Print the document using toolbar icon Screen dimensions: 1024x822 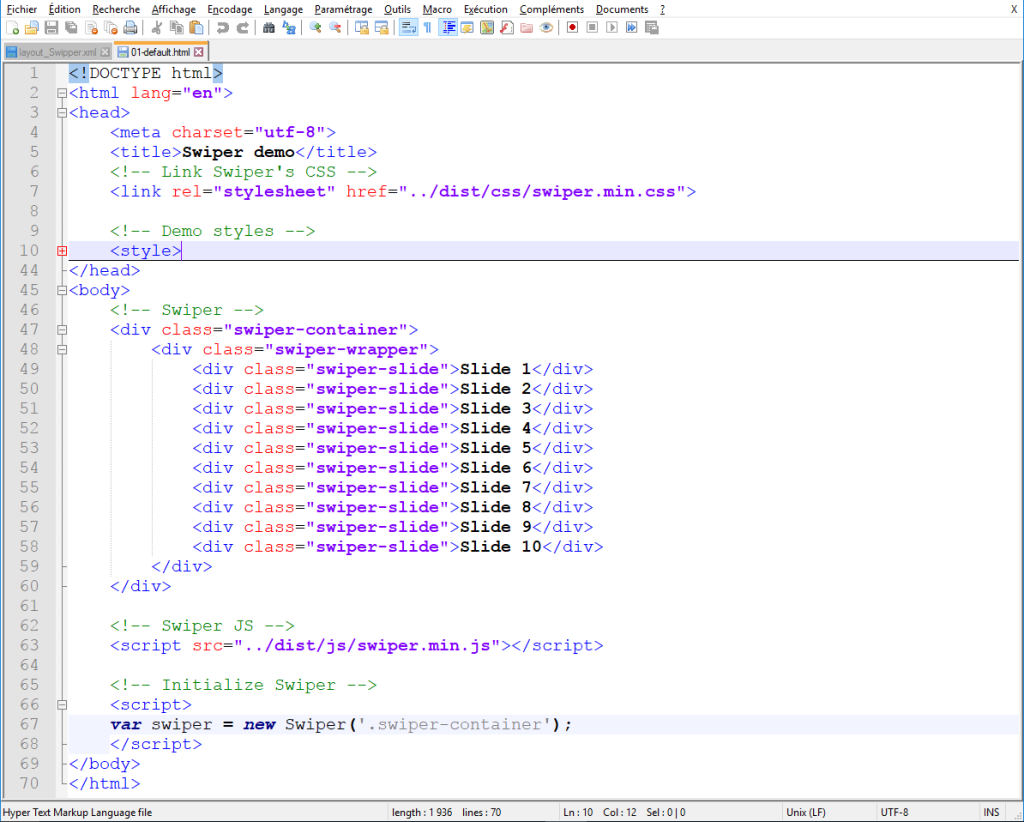click(131, 27)
